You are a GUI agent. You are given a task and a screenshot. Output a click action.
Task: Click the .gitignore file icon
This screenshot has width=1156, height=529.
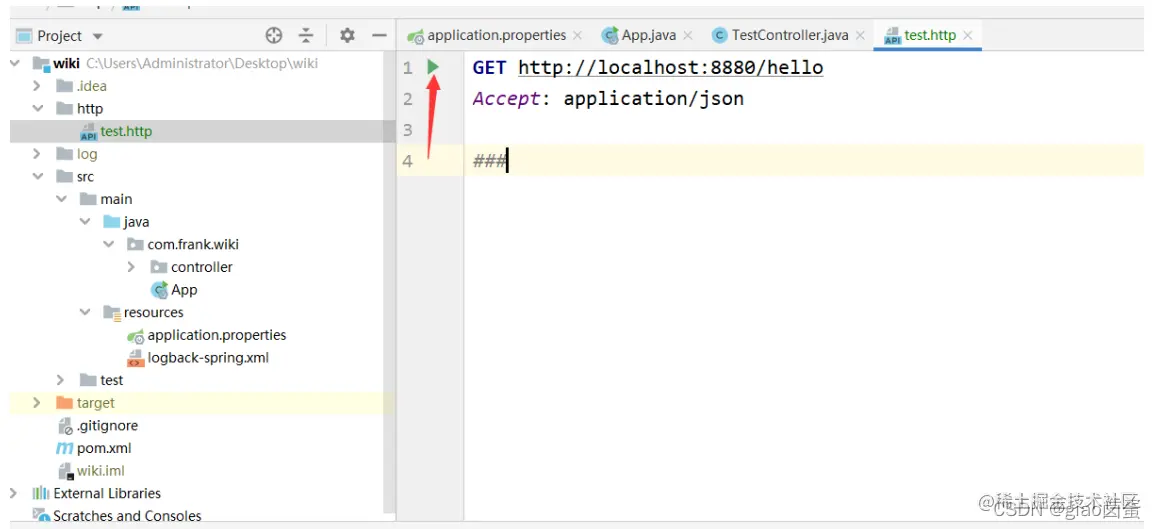[66, 426]
